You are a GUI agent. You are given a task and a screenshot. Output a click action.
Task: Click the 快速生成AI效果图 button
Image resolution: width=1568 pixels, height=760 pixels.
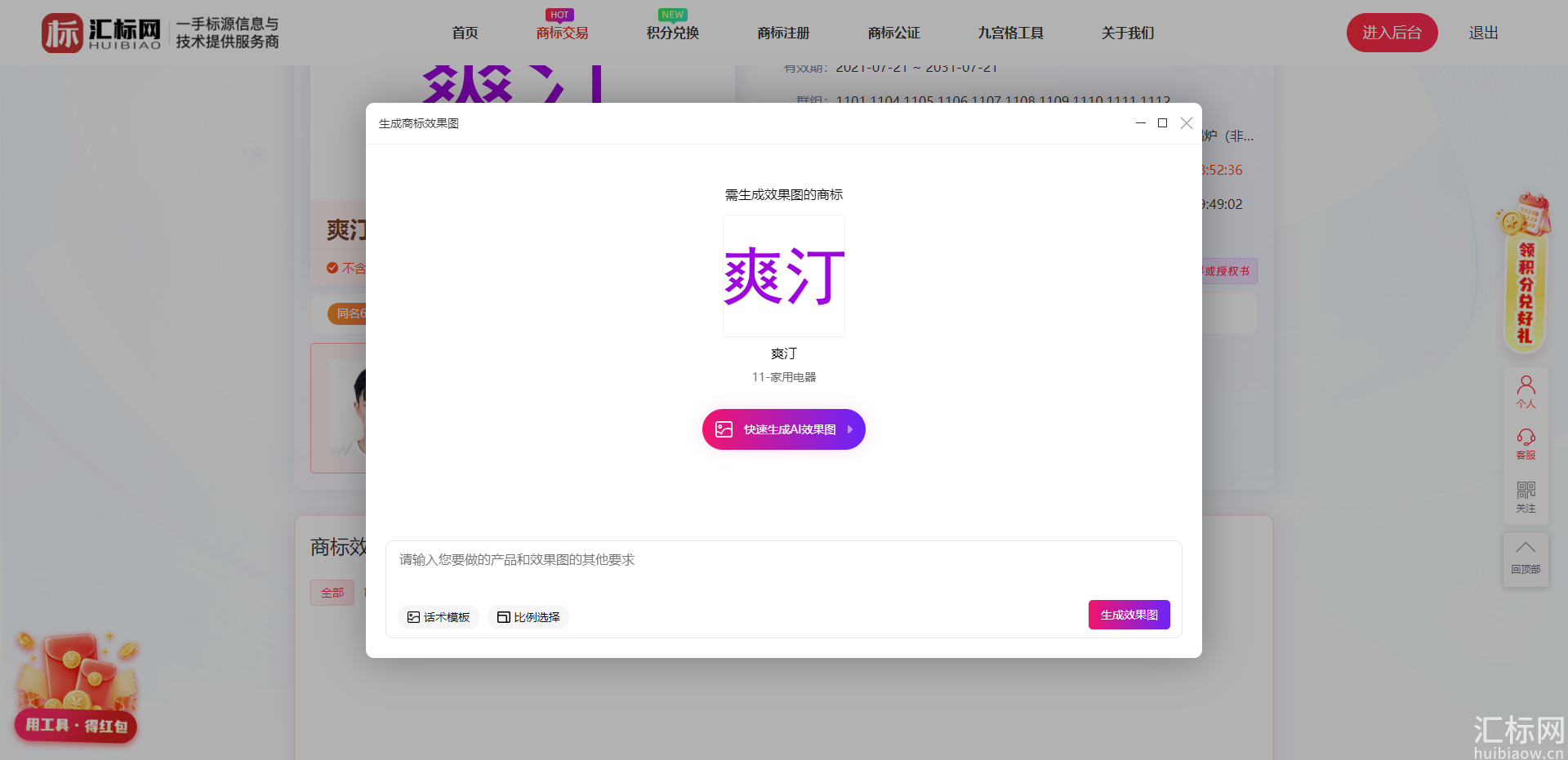[784, 429]
